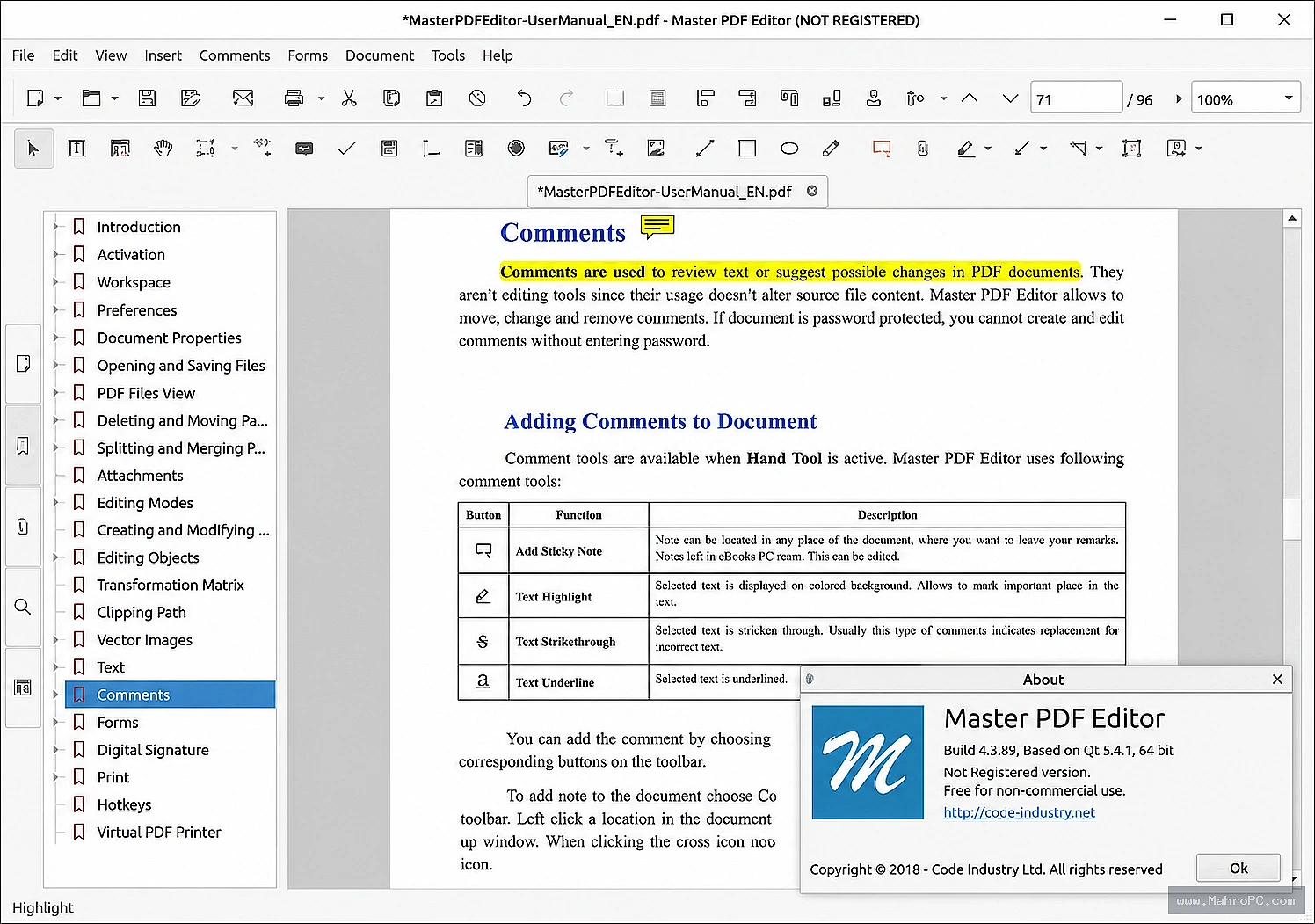
Task: Open the Open file dropdown arrow
Action: coord(114,98)
